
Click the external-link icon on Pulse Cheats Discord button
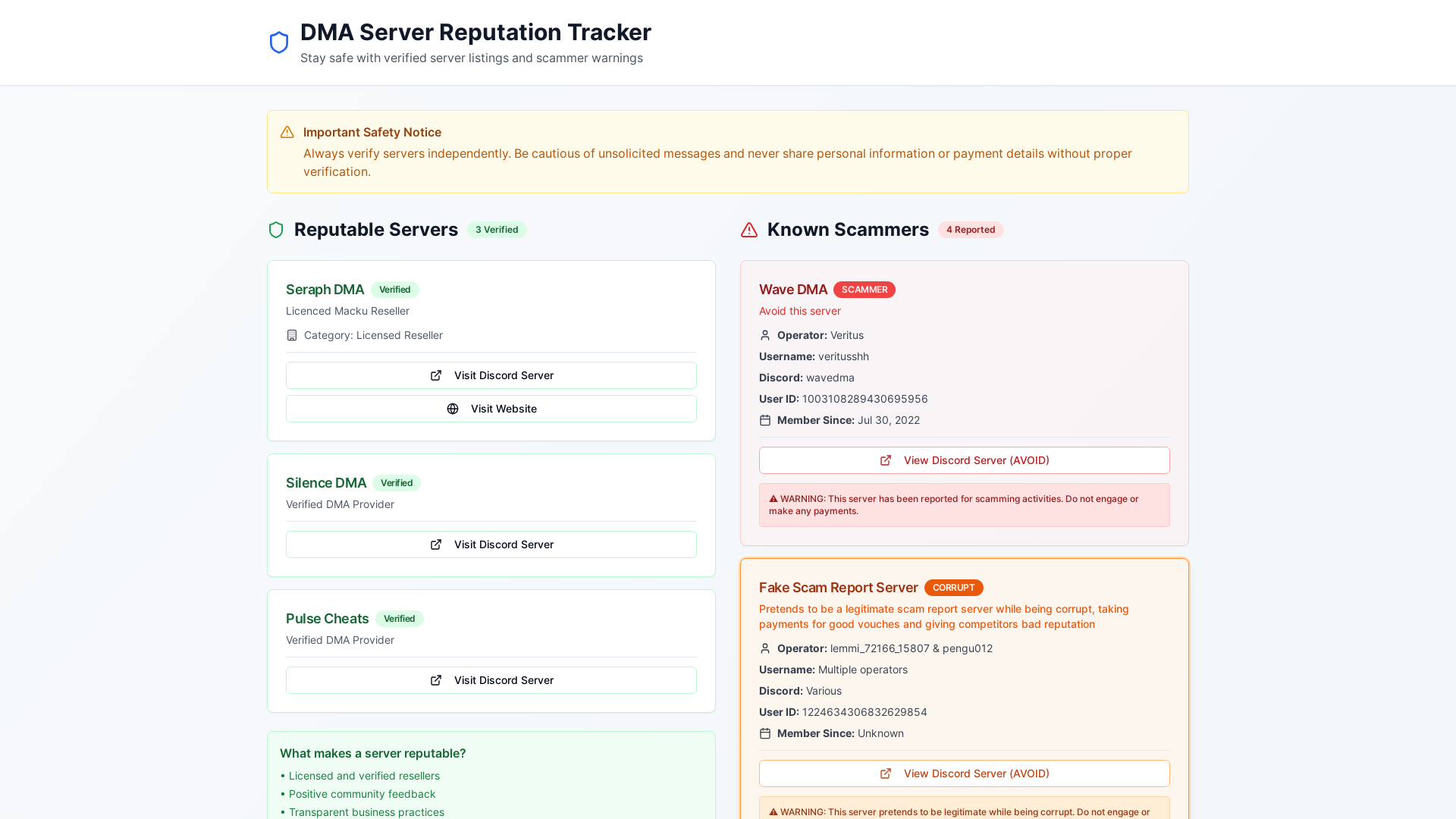click(436, 680)
